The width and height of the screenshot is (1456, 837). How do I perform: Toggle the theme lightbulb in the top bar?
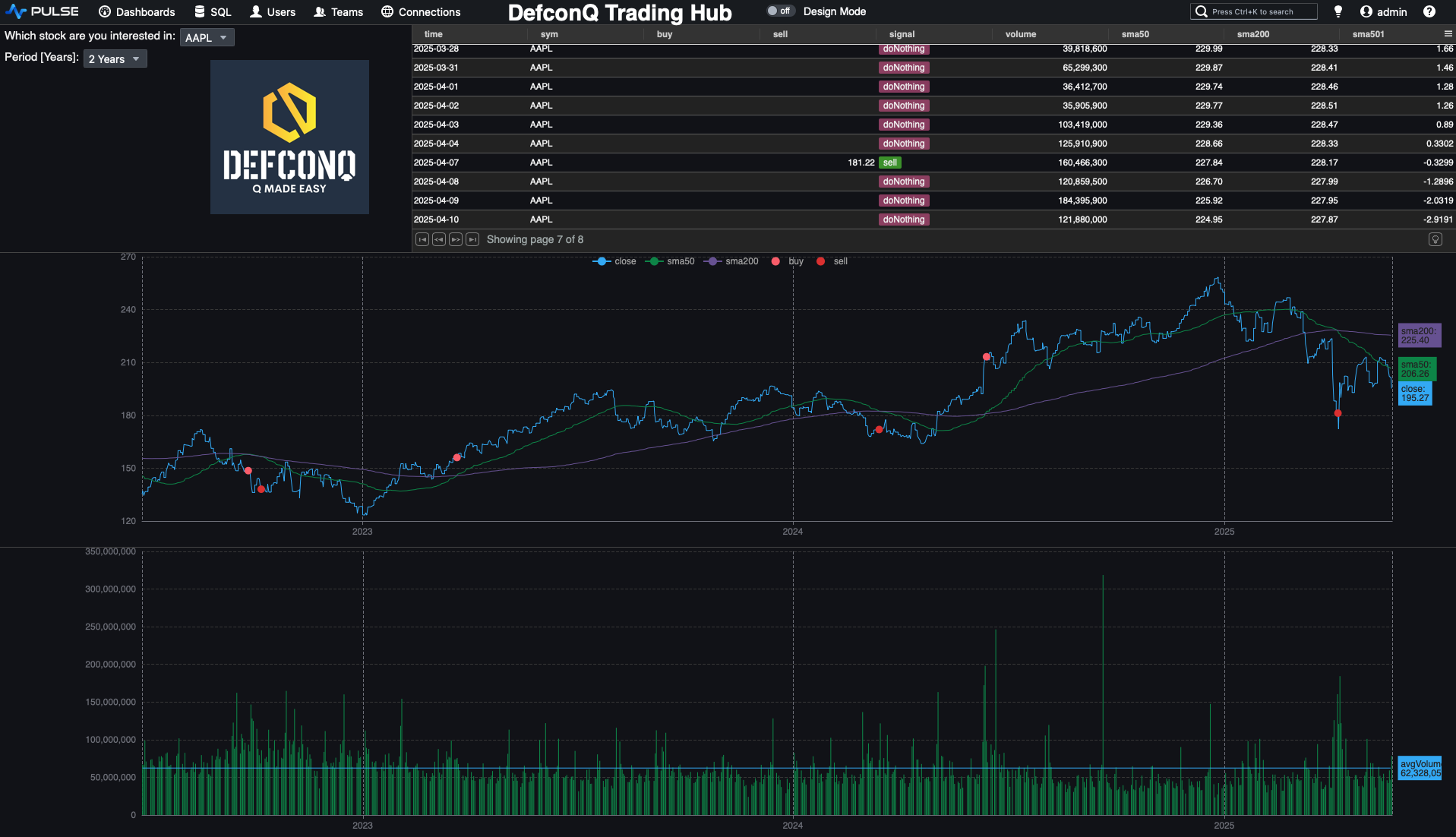(1338, 11)
